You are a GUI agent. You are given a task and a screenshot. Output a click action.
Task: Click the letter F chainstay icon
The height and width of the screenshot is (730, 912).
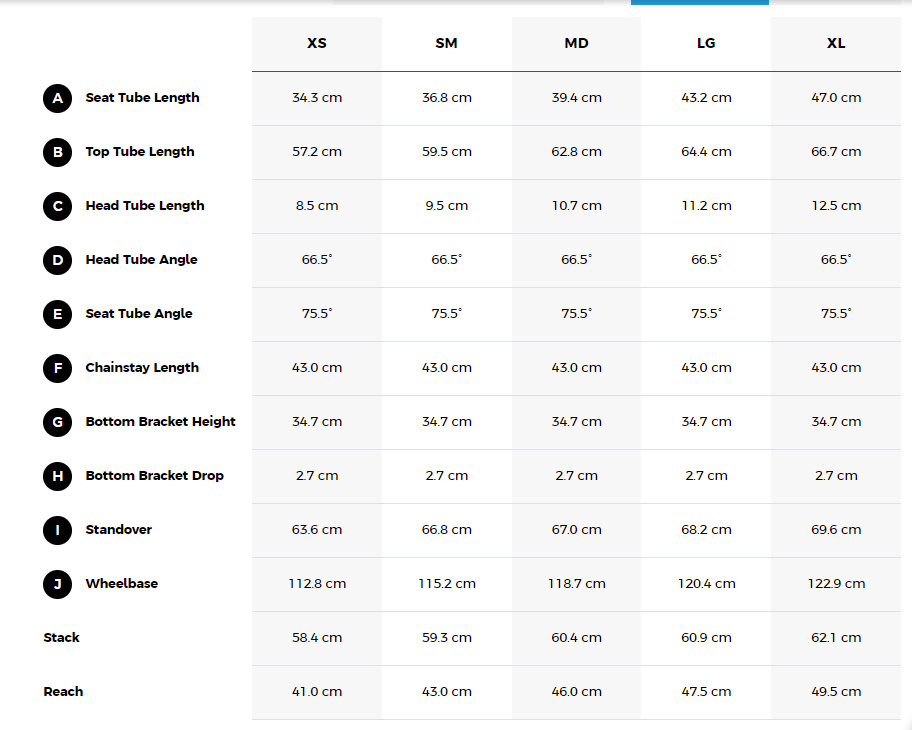tap(58, 368)
